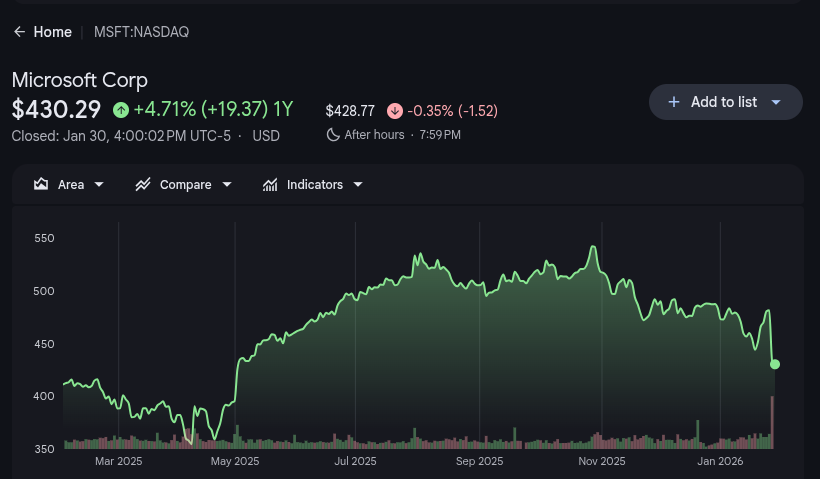Click the Jul 2025 axis label
Viewport: 820px width, 479px height.
click(356, 461)
